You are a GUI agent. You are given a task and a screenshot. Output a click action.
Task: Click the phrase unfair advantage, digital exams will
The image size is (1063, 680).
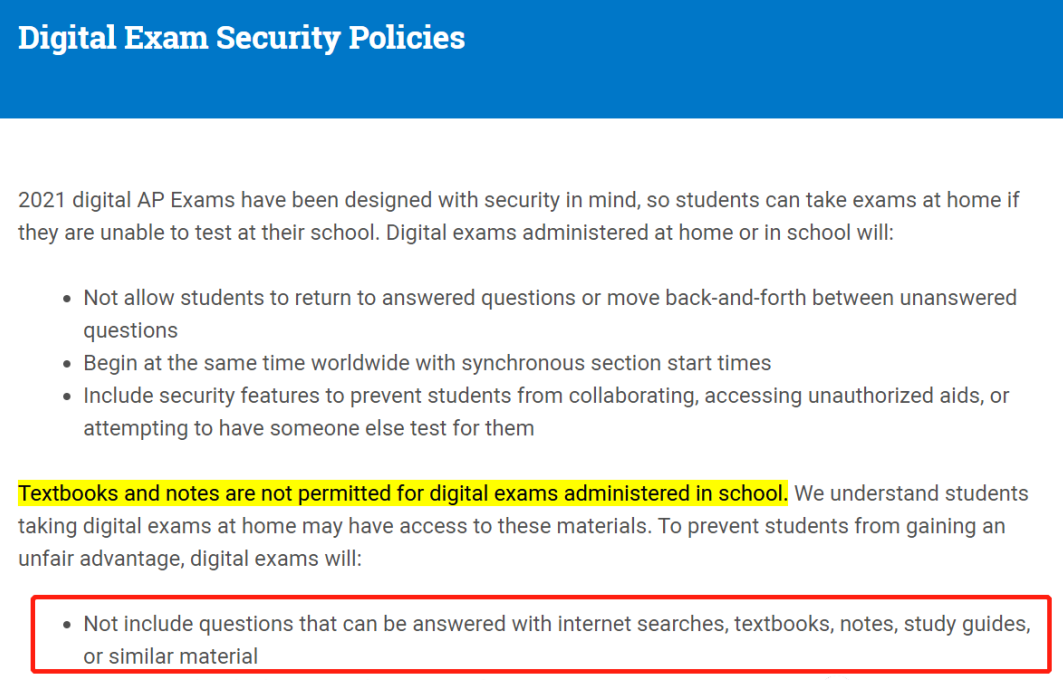[x=190, y=559]
